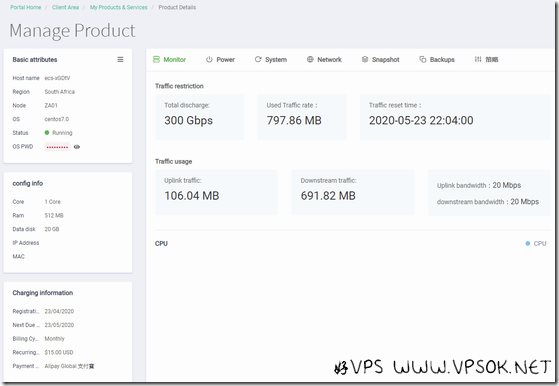Select the Core value 1 Core
Viewport: 559px width, 386px height.
coord(53,202)
